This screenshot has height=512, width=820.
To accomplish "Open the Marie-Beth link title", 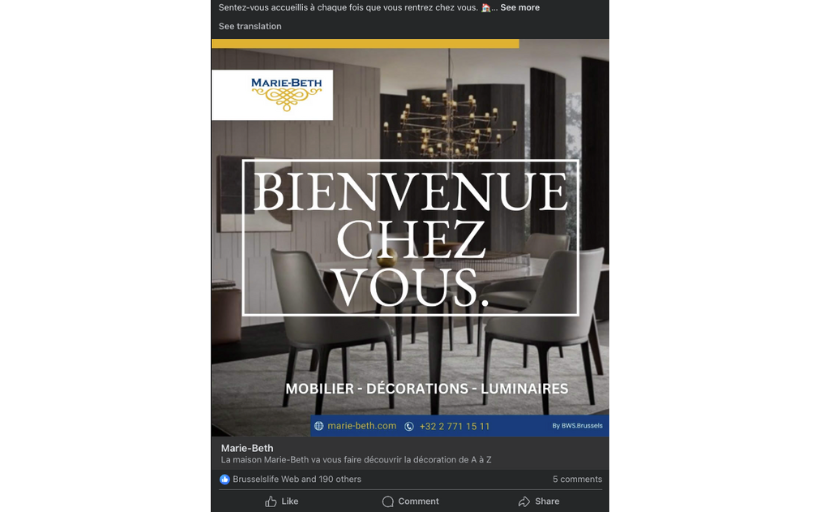I will coord(247,448).
